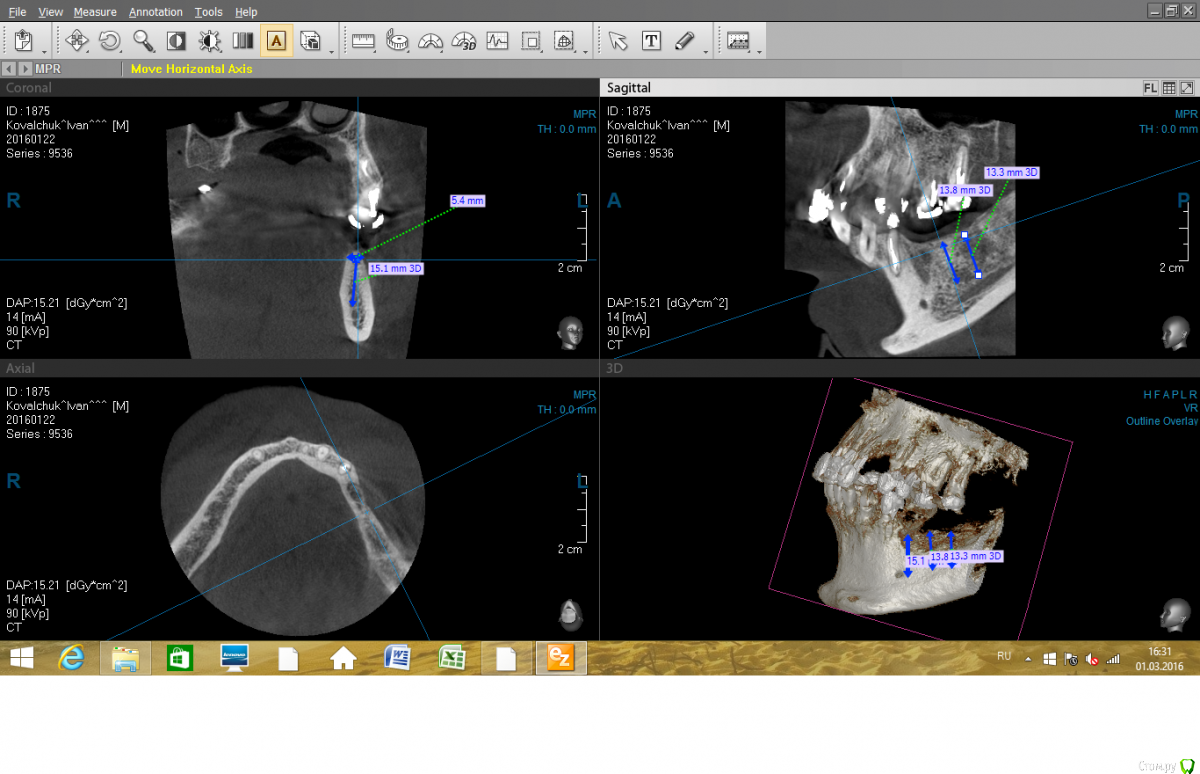
Task: Toggle FL mode in Sagittal pane
Action: [x=1150, y=88]
